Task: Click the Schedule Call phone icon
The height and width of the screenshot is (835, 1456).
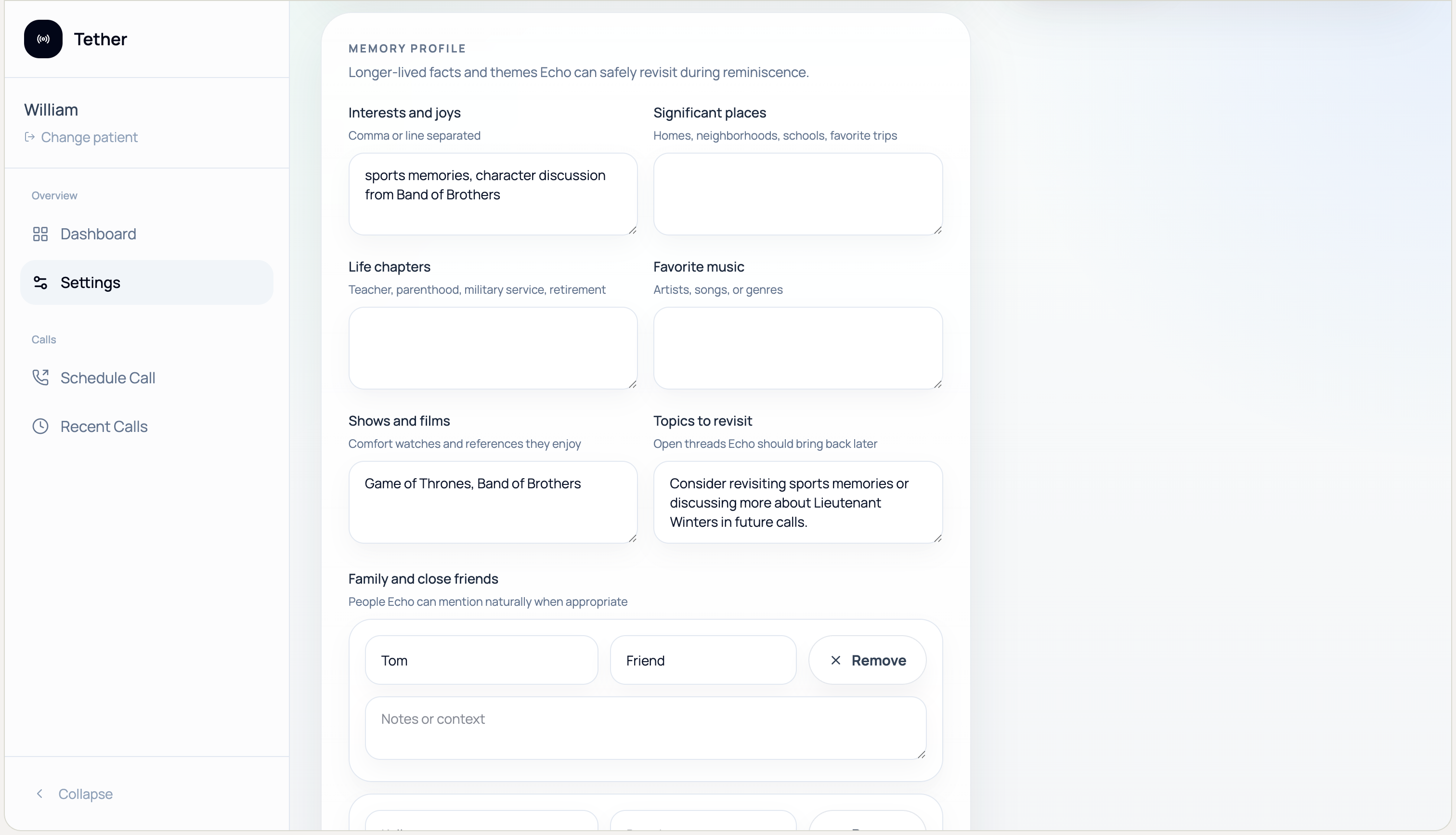Action: click(x=40, y=378)
